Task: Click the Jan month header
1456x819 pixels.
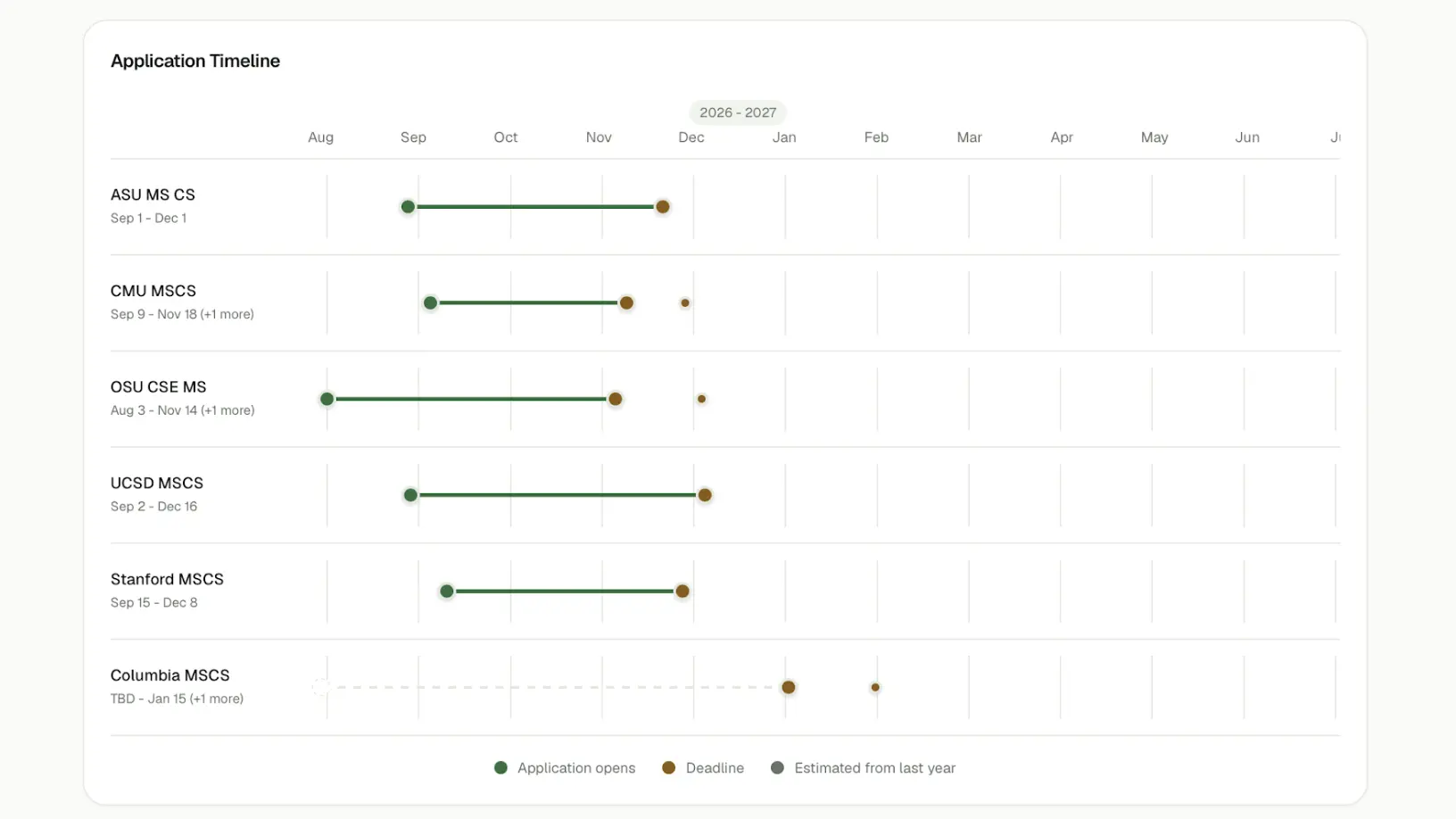Action: click(784, 137)
